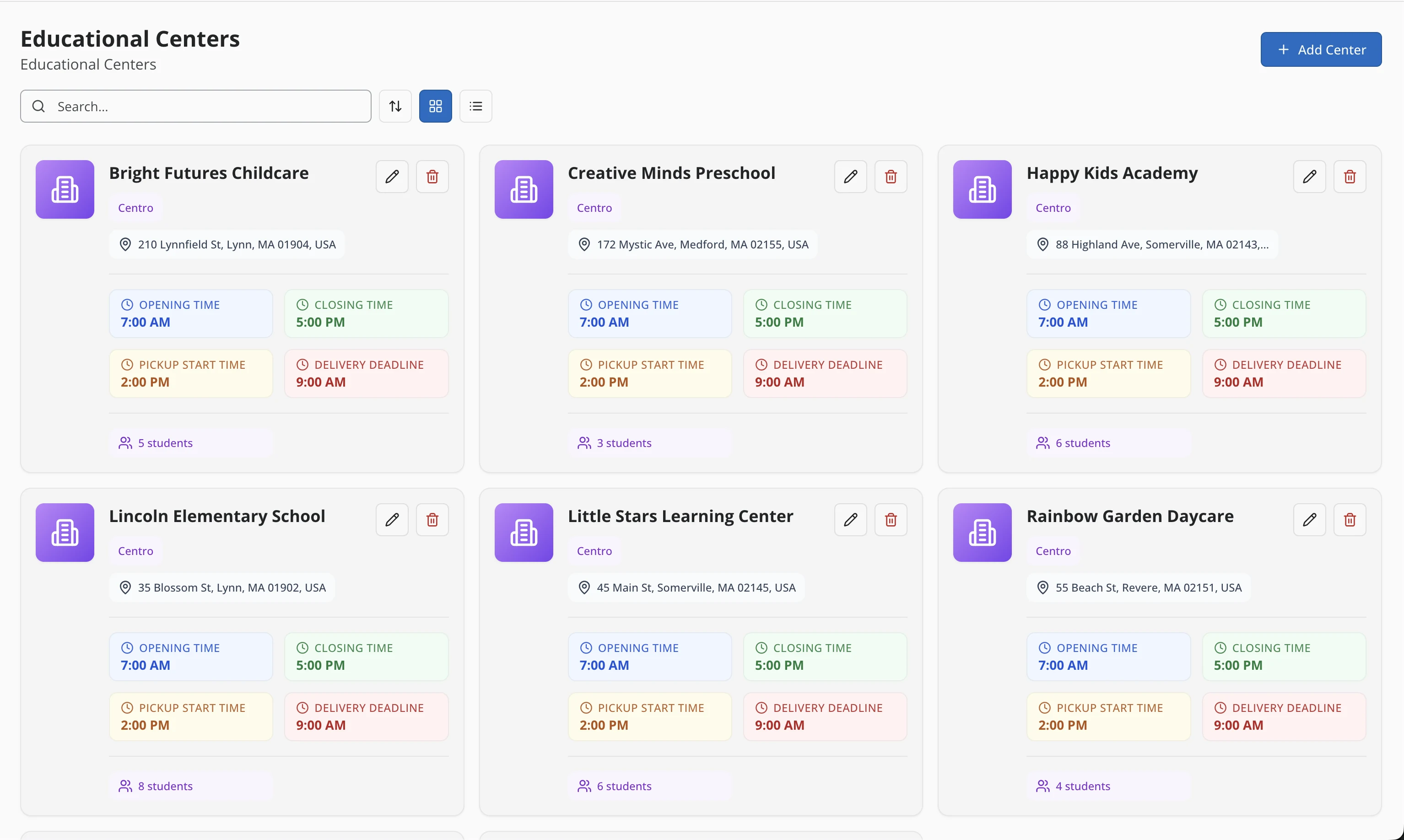Click the magnifier icon in search box
Screen dimensions: 1404x840
pyautogui.click(x=38, y=107)
